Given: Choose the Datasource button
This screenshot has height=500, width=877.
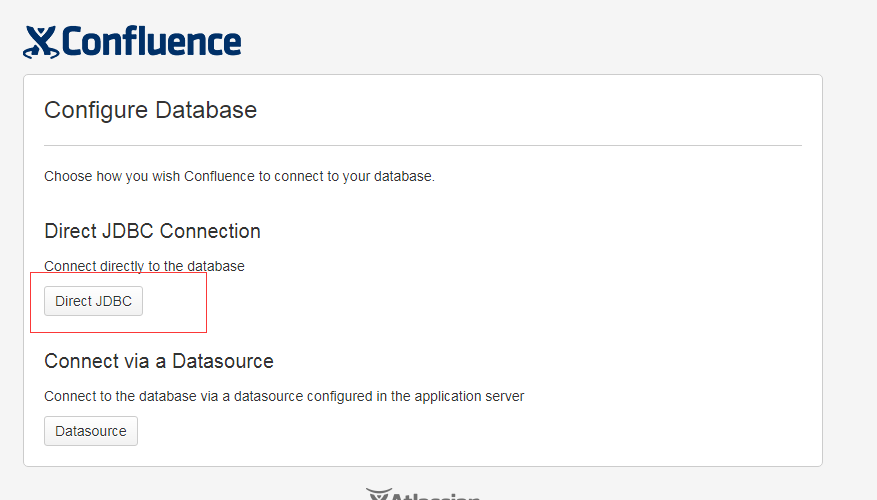Looking at the screenshot, I should 91,431.
